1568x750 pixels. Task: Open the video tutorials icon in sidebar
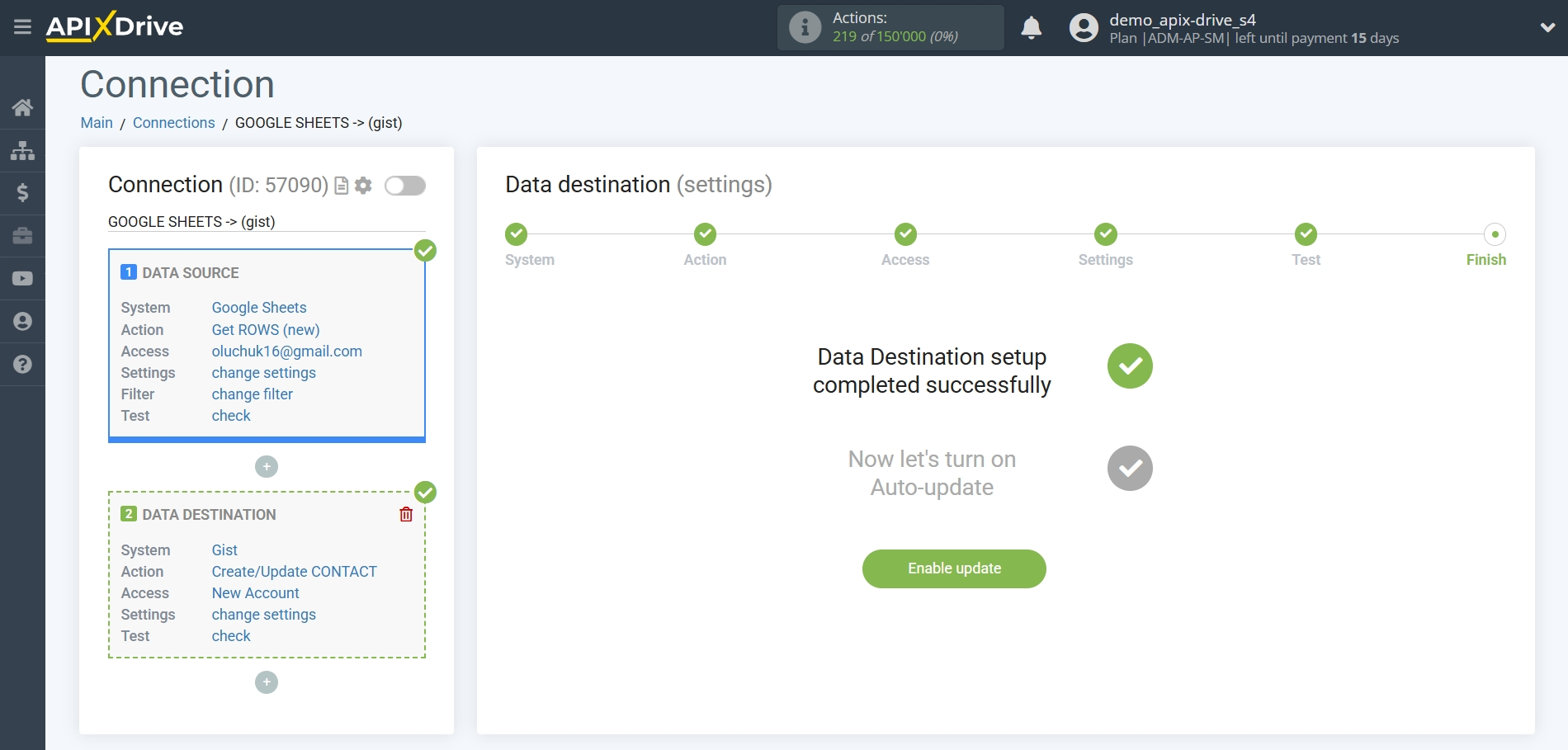[22, 279]
